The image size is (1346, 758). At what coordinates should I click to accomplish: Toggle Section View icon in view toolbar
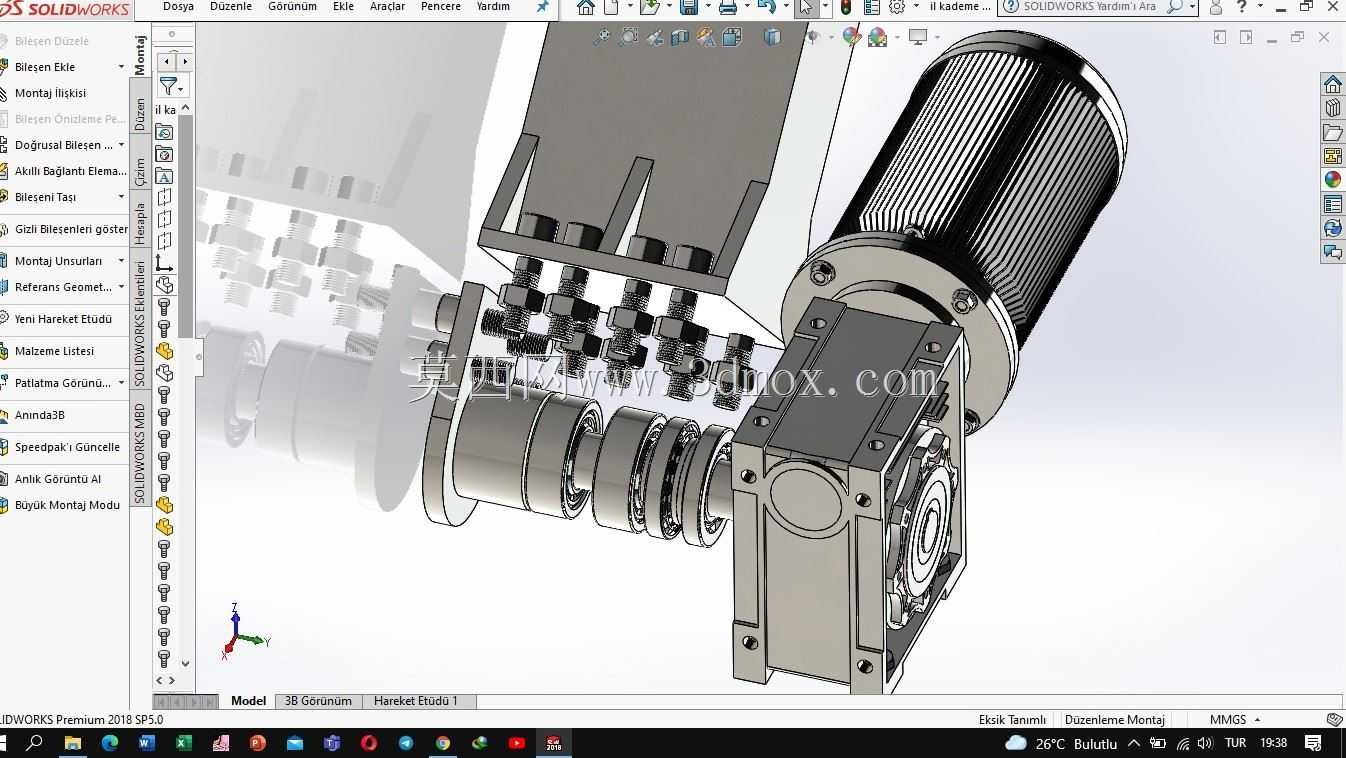pyautogui.click(x=680, y=37)
